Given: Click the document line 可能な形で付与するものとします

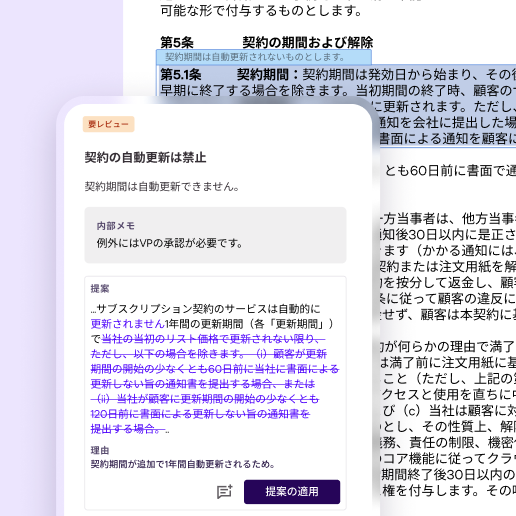Looking at the screenshot, I should tap(261, 11).
